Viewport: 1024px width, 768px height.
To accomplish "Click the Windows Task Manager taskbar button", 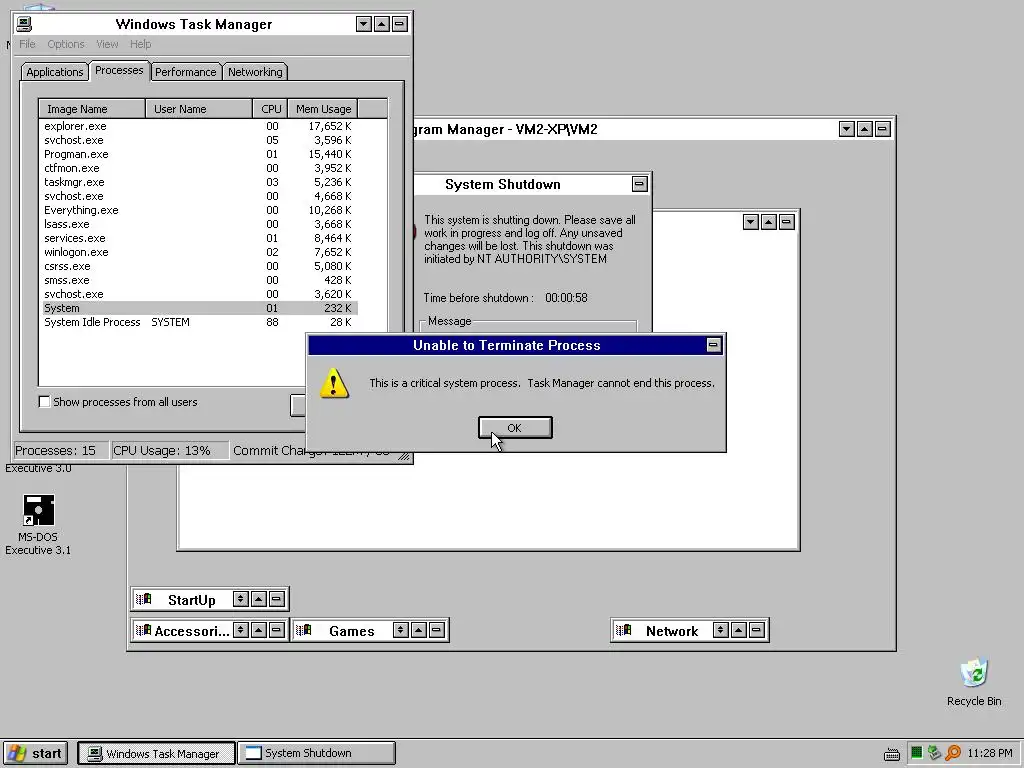I will (156, 753).
